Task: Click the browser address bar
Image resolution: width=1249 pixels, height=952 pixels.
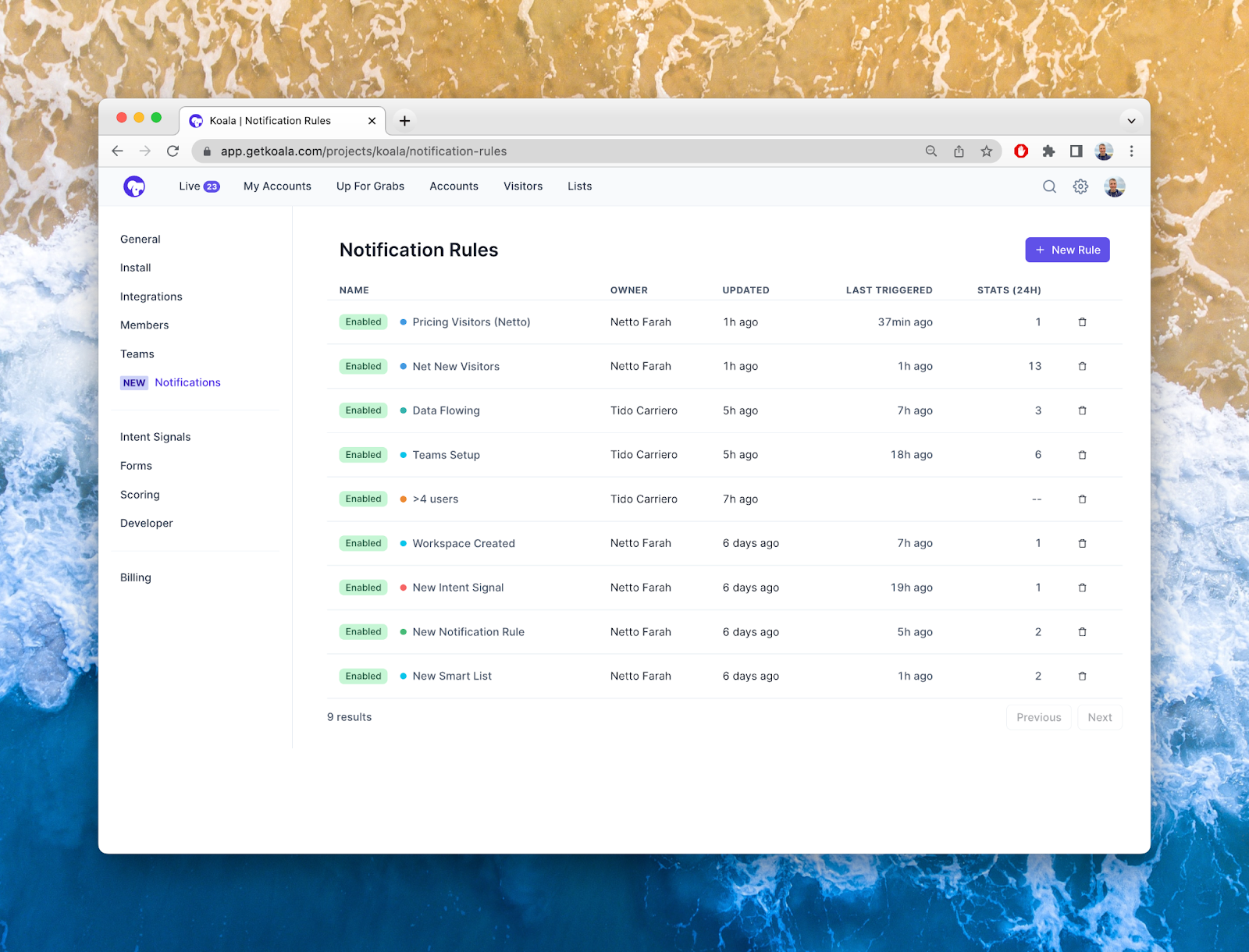Action: 546,151
